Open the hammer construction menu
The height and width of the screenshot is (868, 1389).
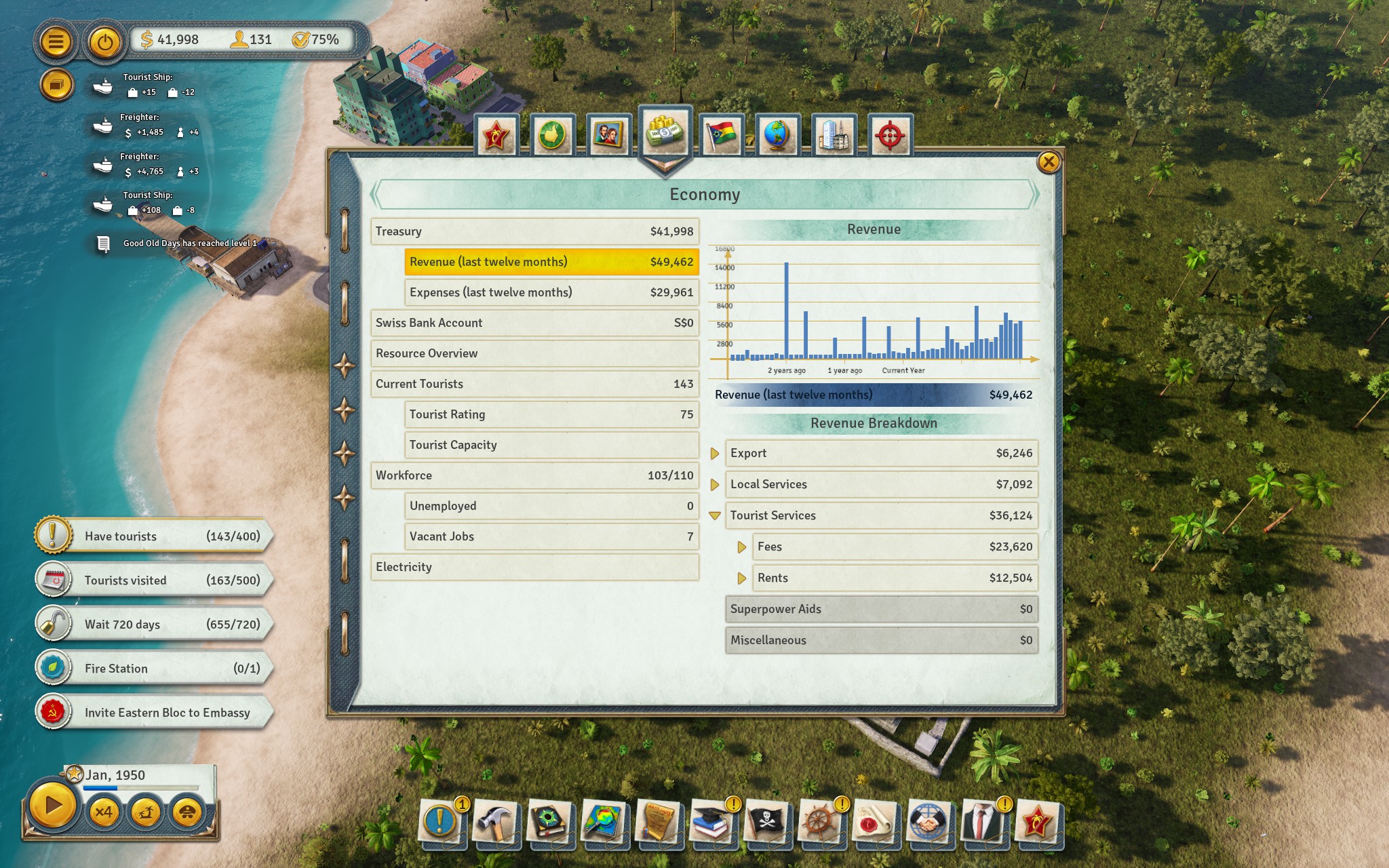point(495,822)
